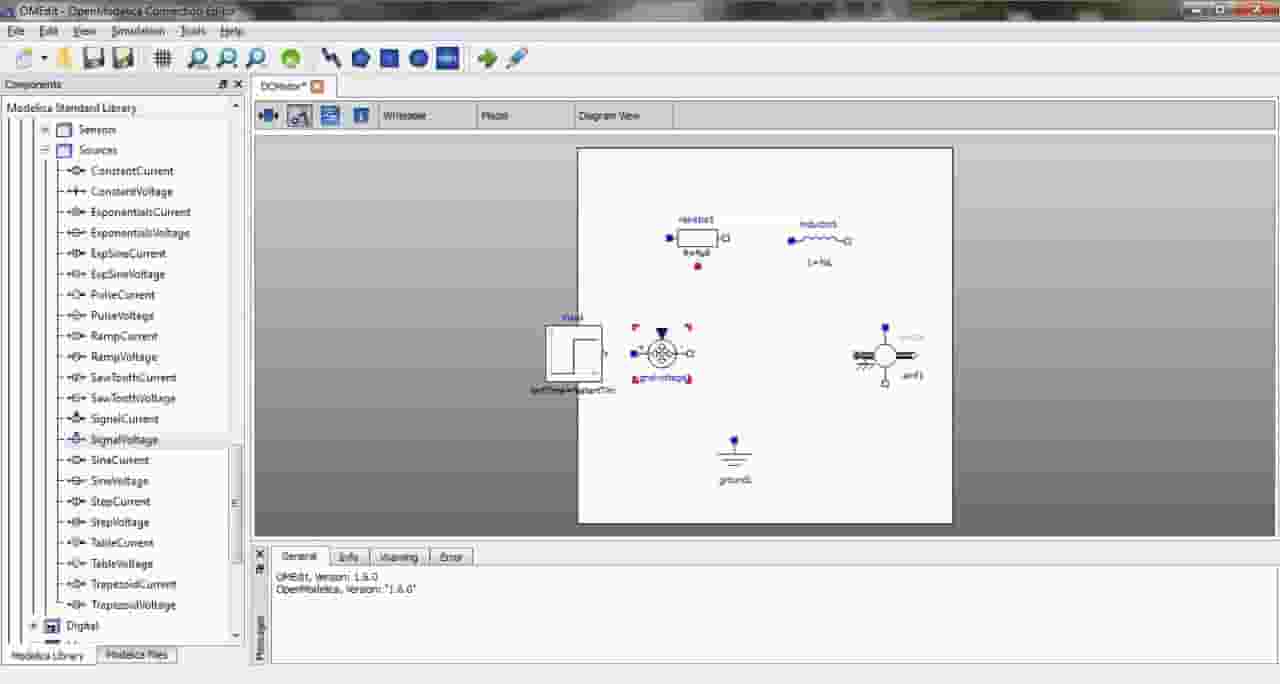The height and width of the screenshot is (684, 1280).
Task: Select the ground component in diagram
Action: pyautogui.click(x=734, y=455)
